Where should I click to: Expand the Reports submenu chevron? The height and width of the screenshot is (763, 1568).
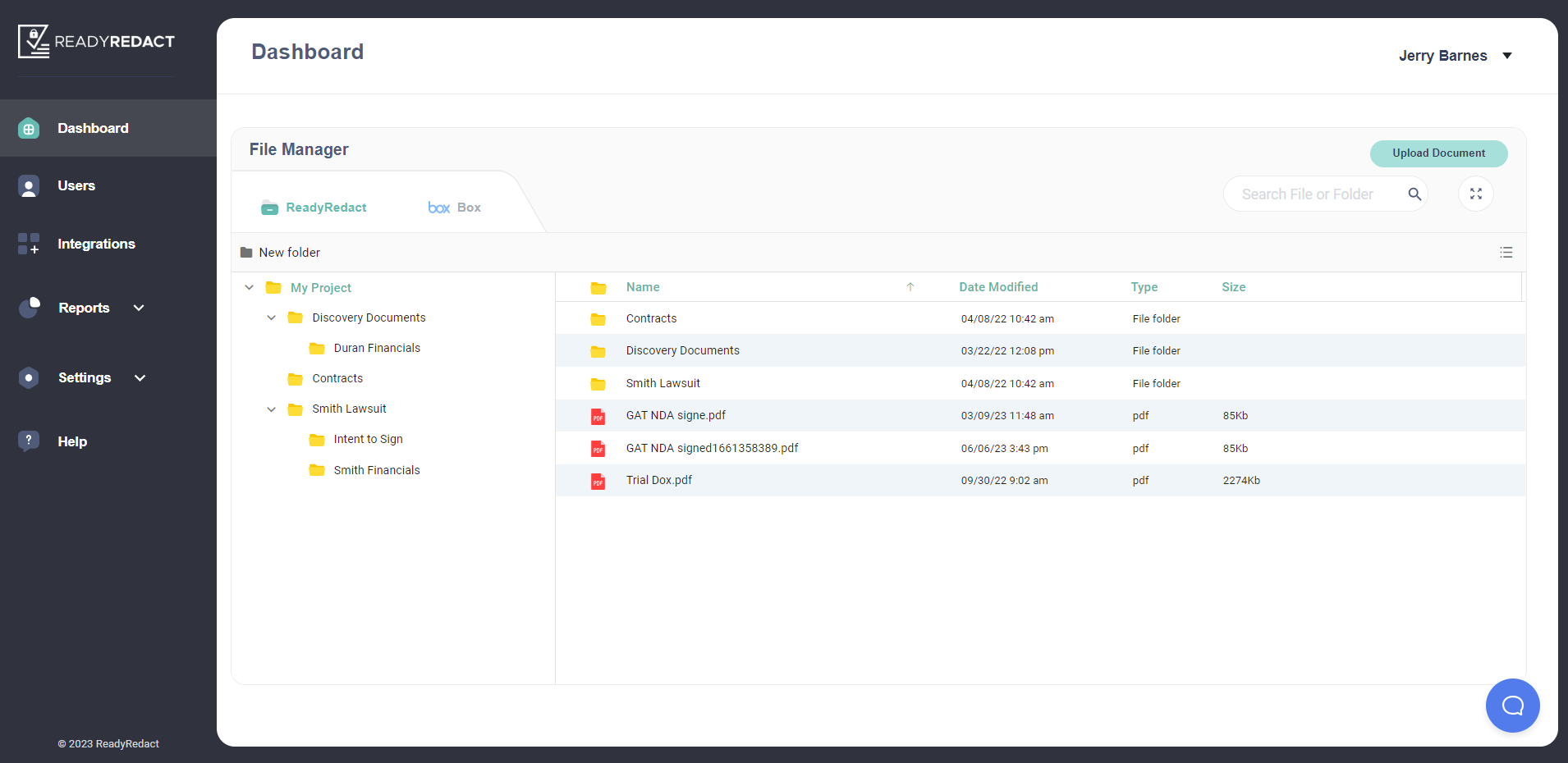[x=139, y=308]
